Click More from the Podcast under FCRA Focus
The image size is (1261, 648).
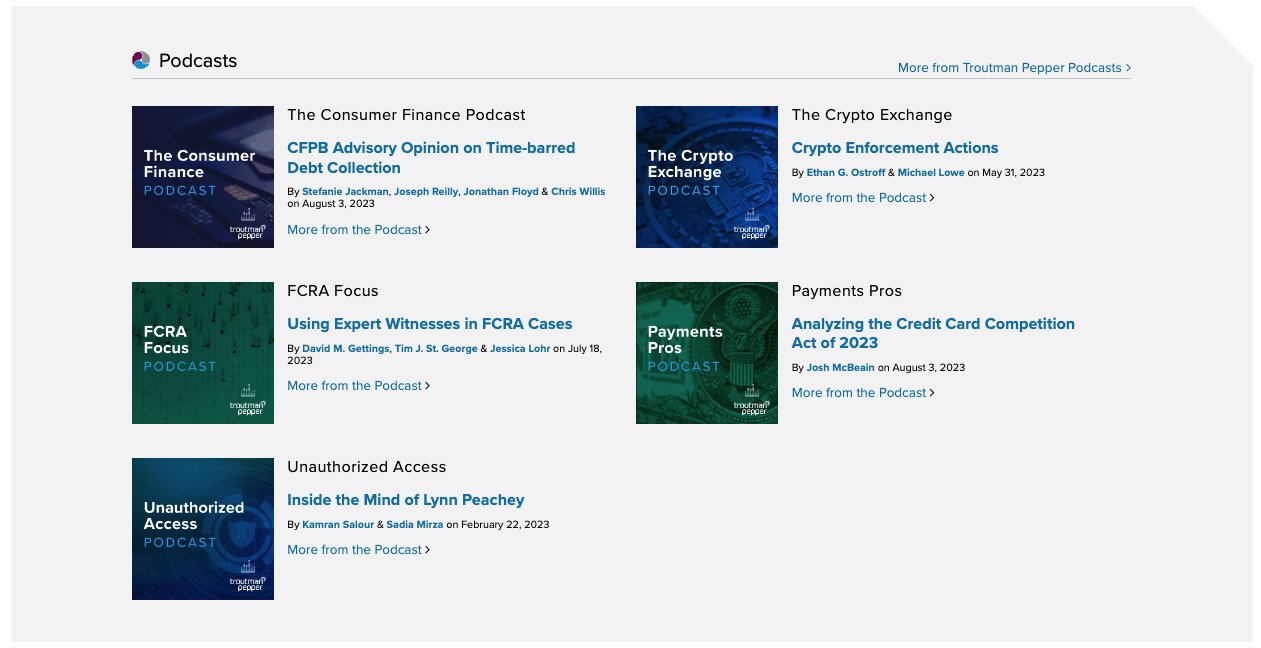(358, 386)
